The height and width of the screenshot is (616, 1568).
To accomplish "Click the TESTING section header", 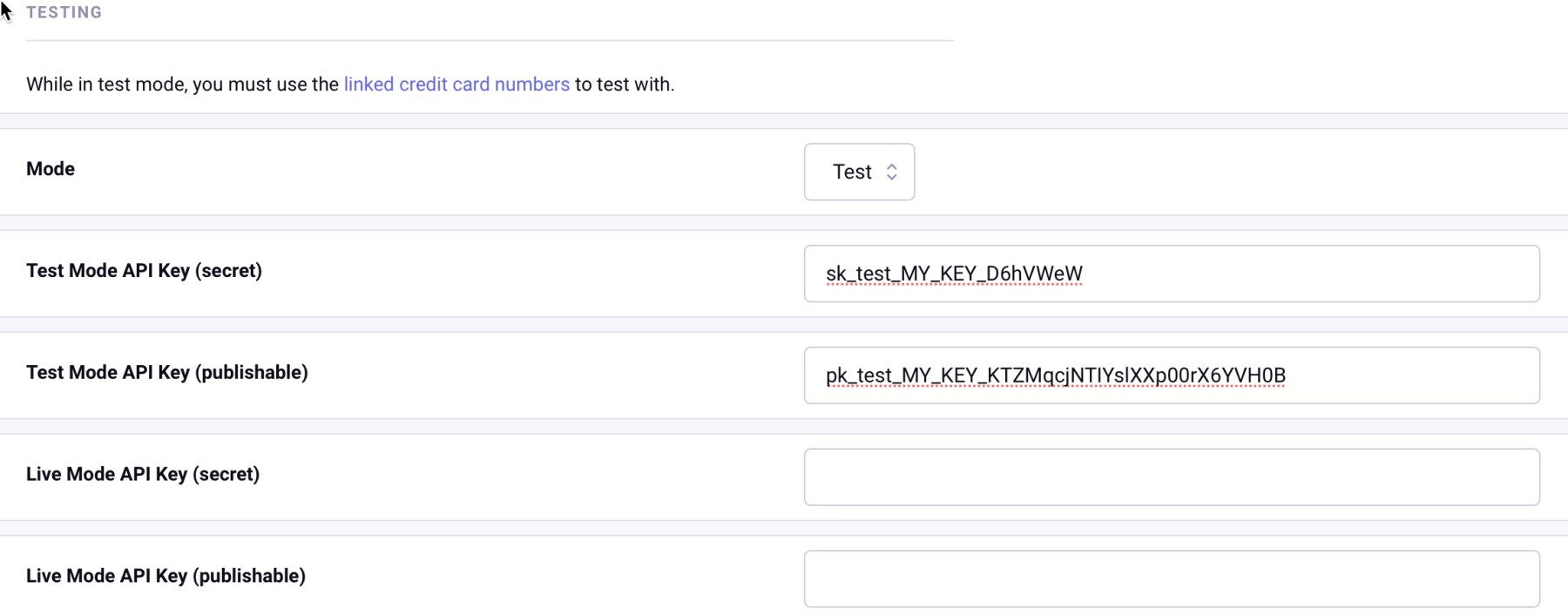I will pos(63,12).
